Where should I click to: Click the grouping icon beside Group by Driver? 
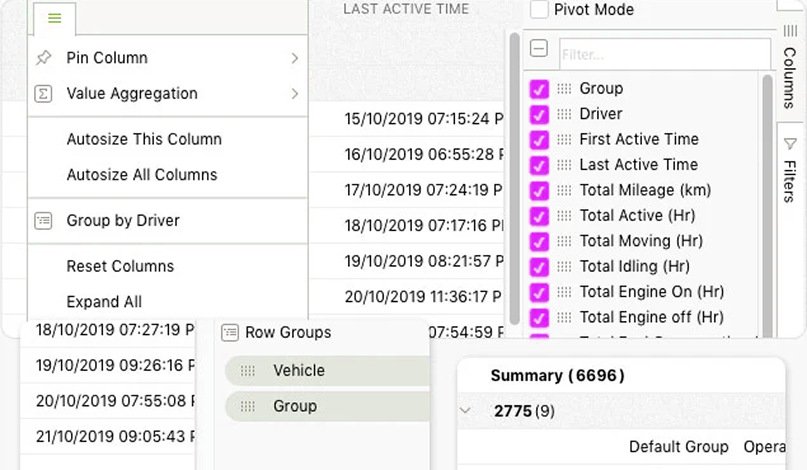pos(43,221)
